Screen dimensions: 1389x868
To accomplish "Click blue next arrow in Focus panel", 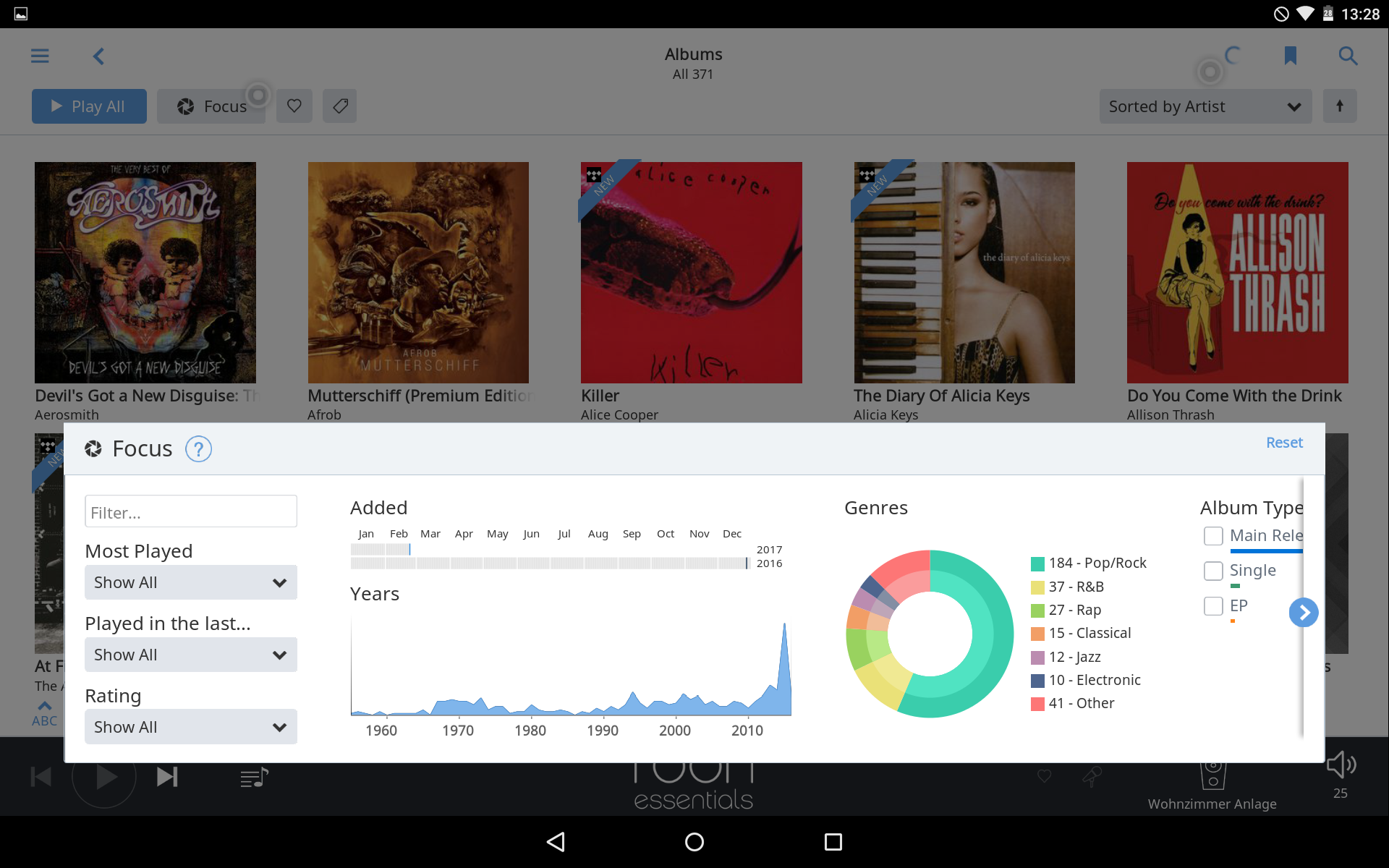I will click(x=1304, y=613).
